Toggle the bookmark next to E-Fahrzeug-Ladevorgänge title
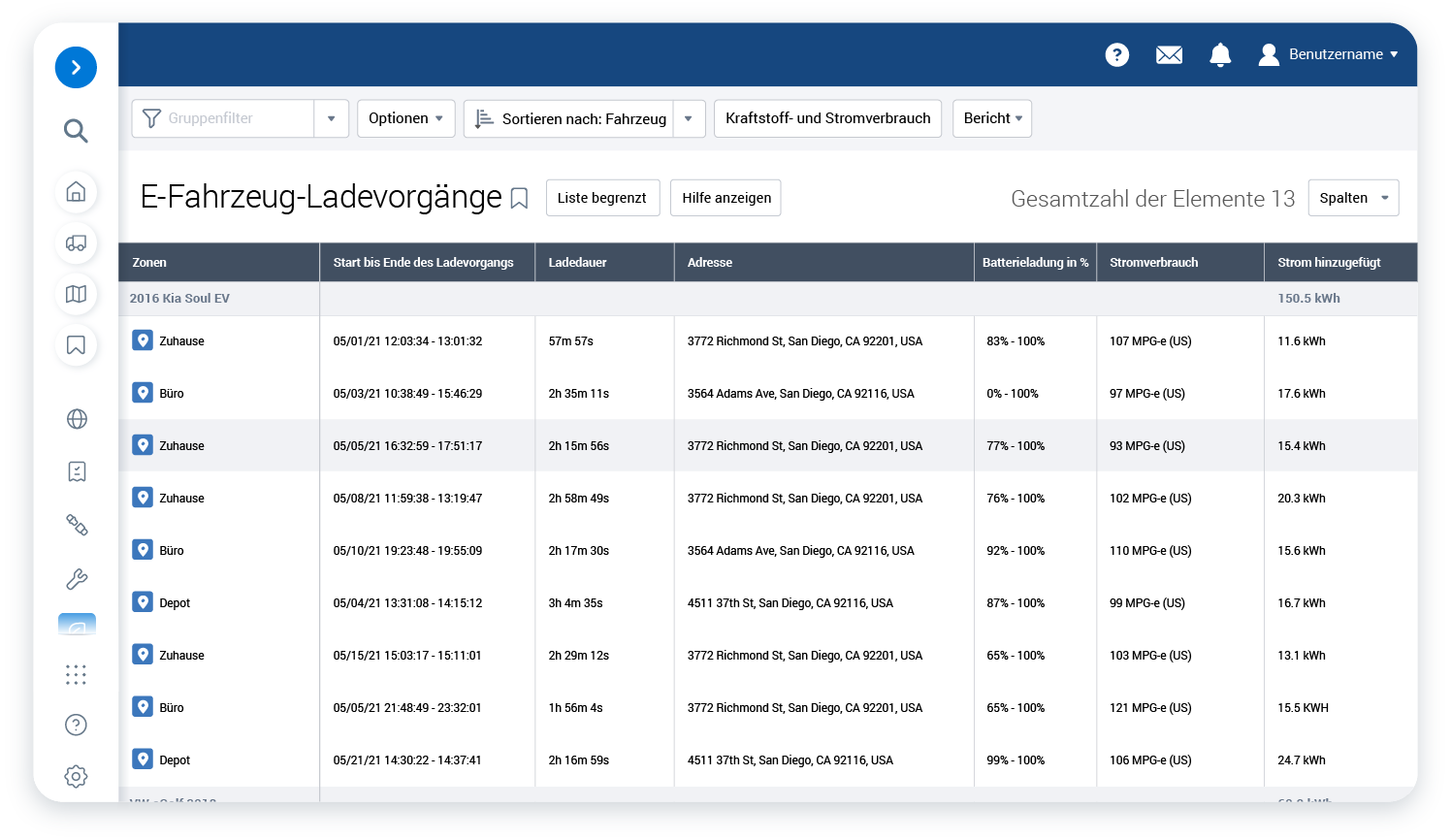This screenshot has height=840, width=1451. pyautogui.click(x=519, y=197)
